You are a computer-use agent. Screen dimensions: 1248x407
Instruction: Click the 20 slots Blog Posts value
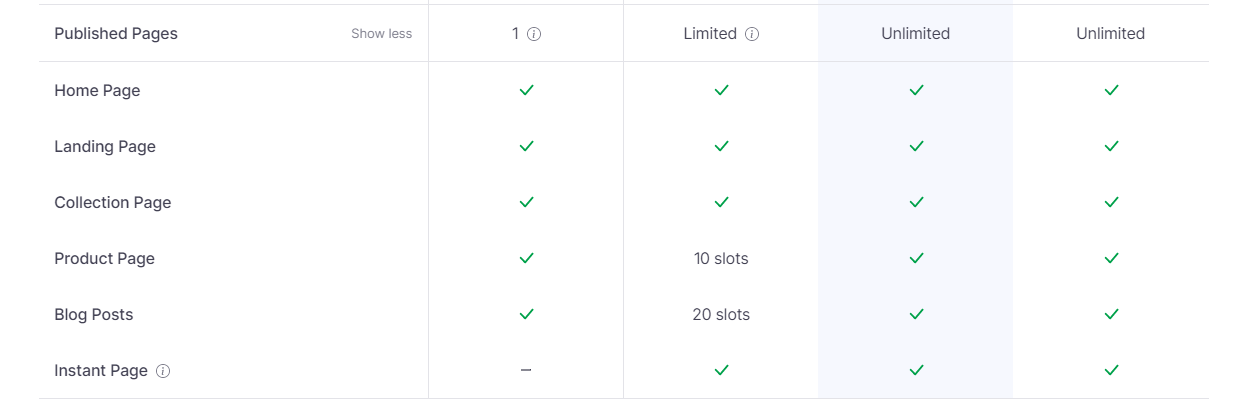click(721, 314)
